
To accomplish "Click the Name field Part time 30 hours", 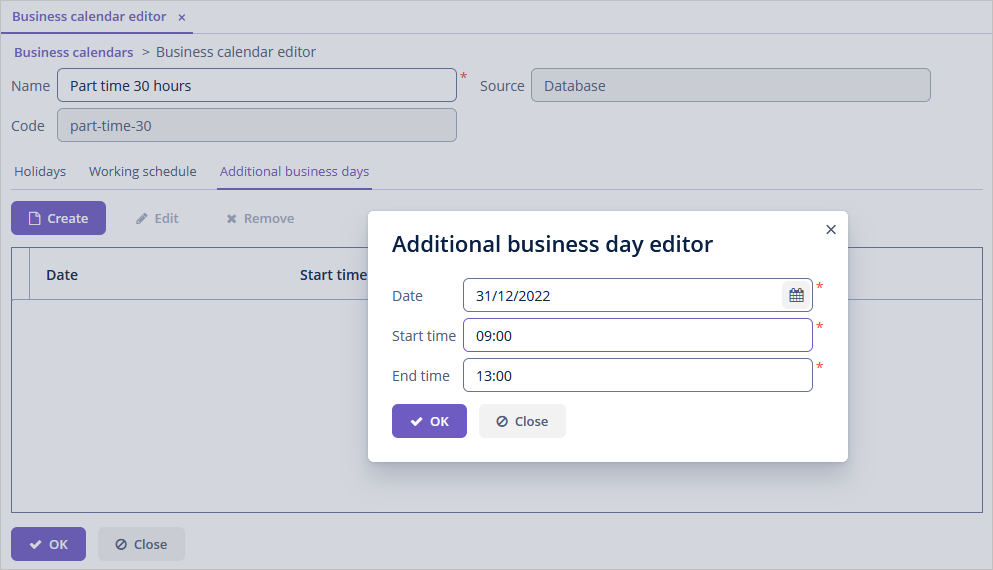I will point(256,85).
